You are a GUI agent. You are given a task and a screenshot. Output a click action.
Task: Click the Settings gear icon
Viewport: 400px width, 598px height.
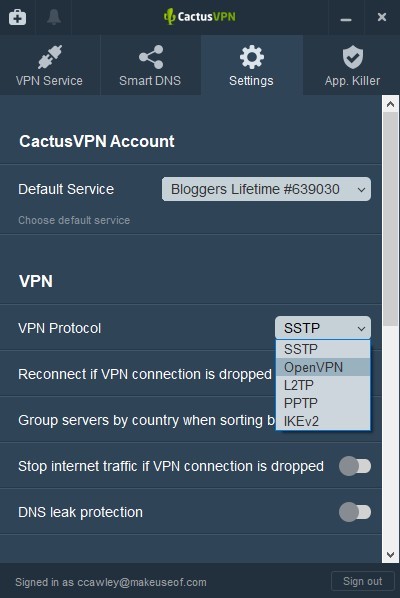pos(252,57)
